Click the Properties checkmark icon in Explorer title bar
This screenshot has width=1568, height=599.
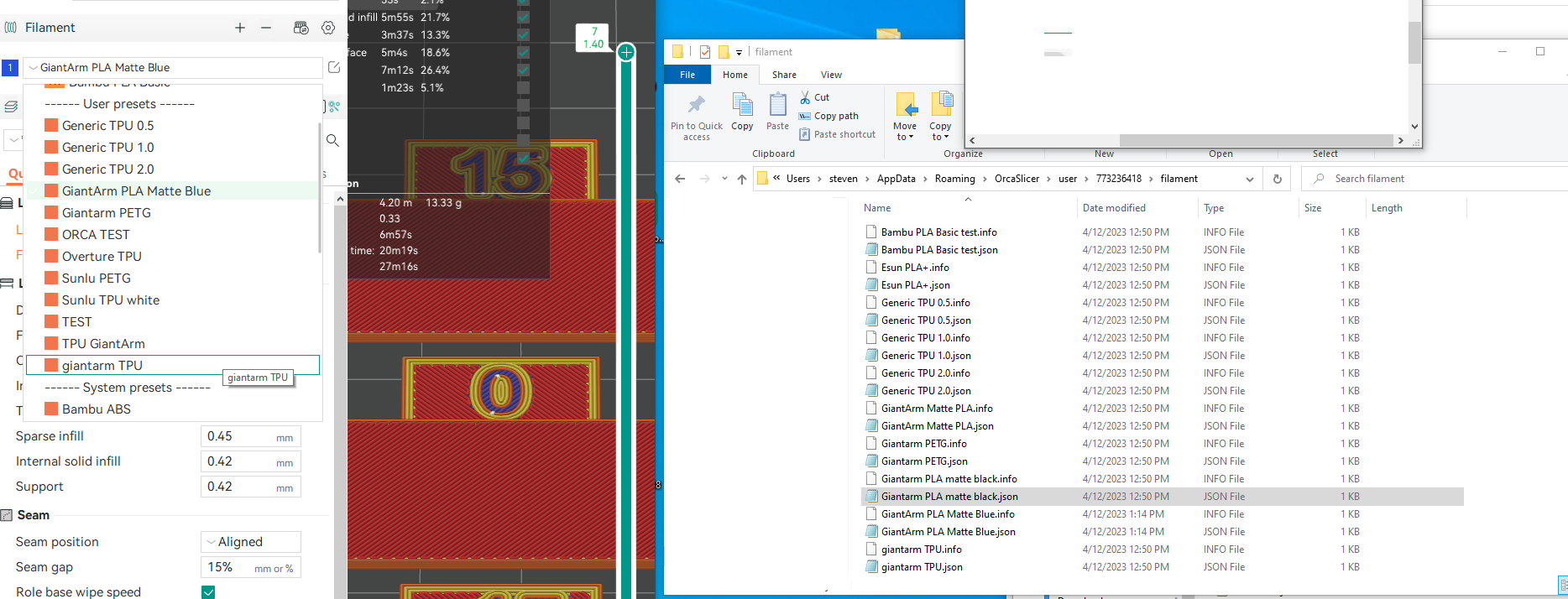click(x=705, y=52)
